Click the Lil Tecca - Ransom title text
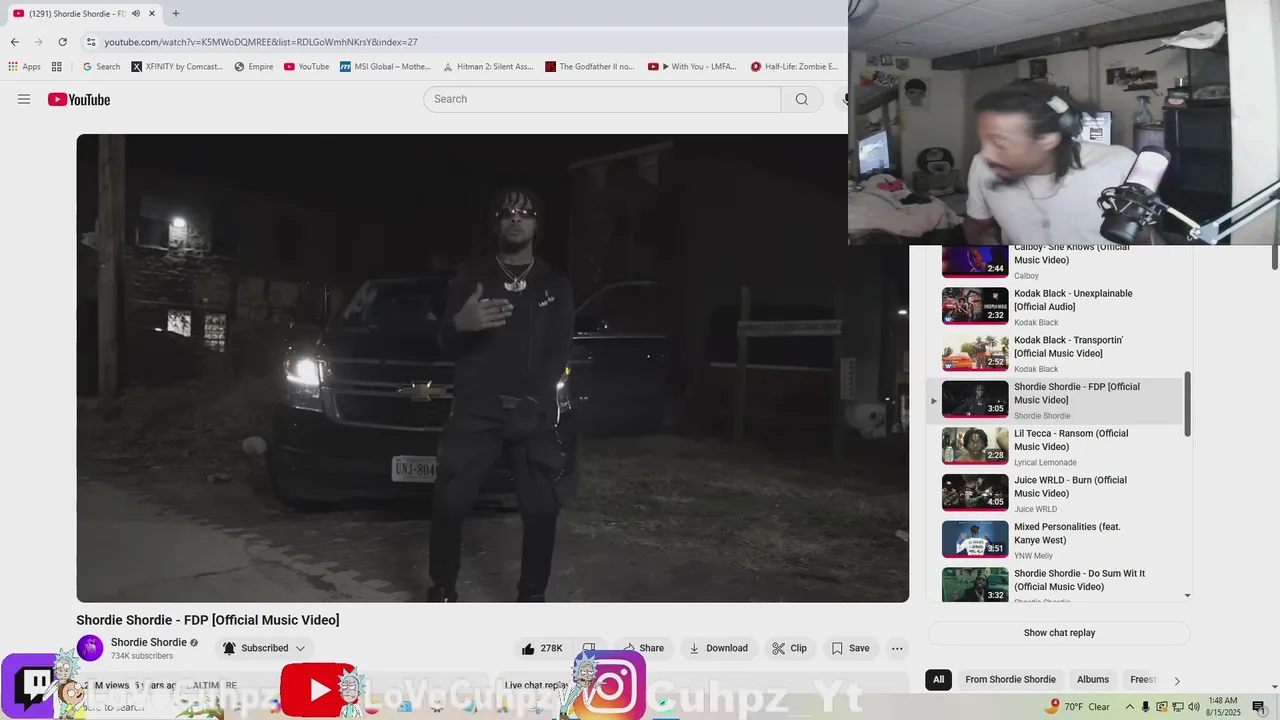This screenshot has height=720, width=1280. click(1071, 440)
